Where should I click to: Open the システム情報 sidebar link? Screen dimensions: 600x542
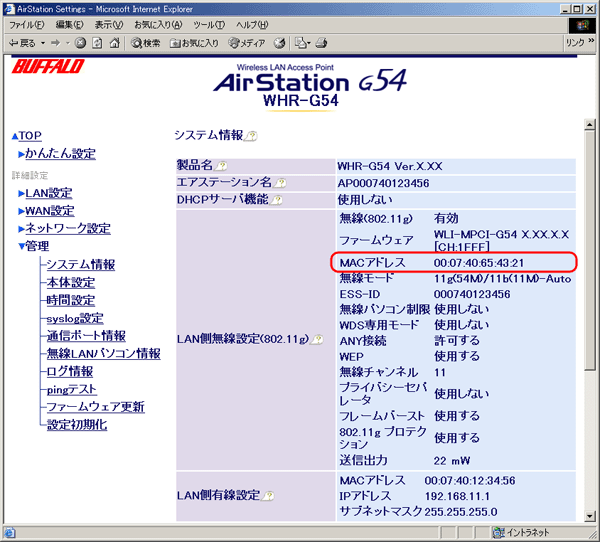click(81, 264)
